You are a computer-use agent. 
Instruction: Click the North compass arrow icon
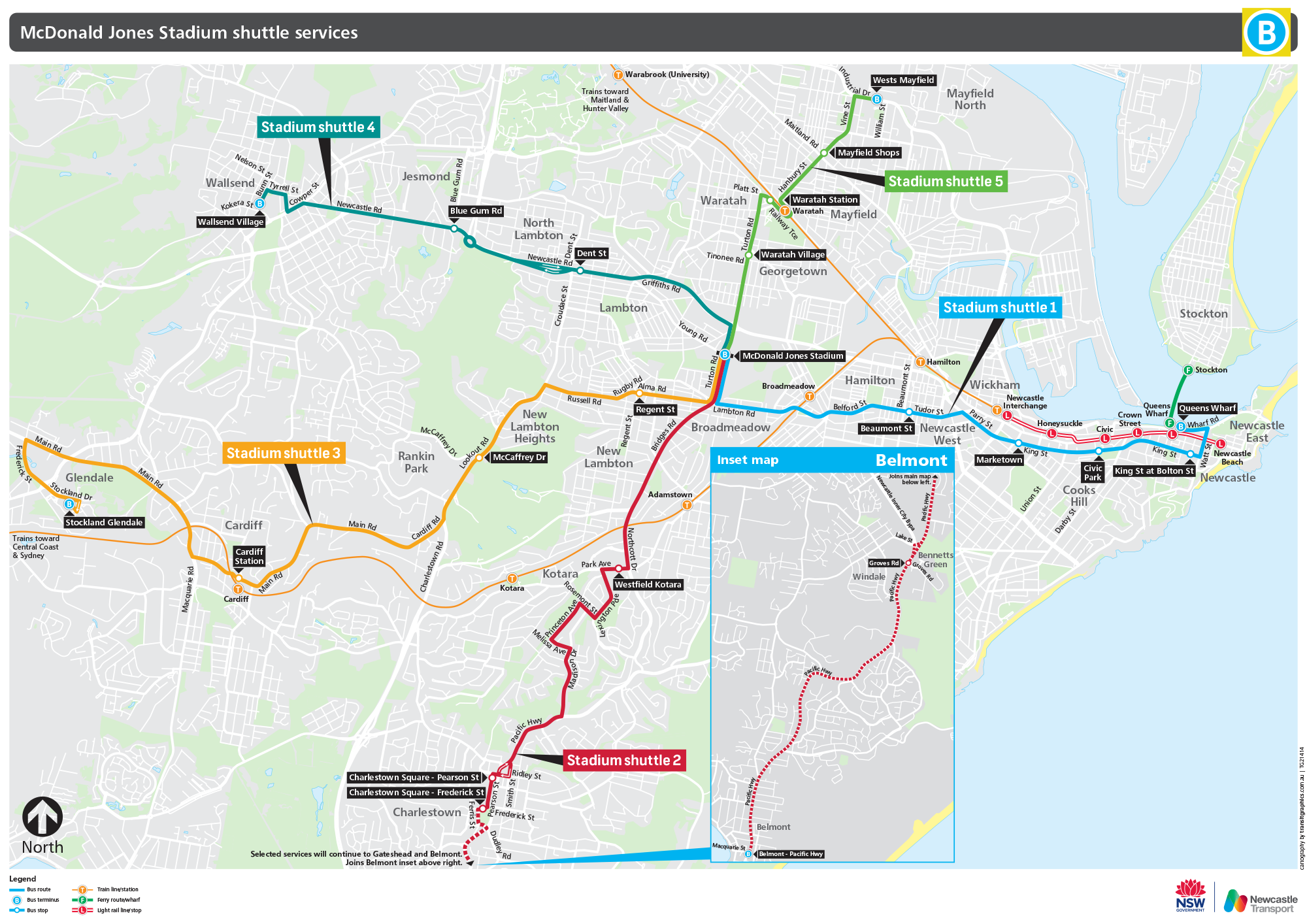pos(42,817)
